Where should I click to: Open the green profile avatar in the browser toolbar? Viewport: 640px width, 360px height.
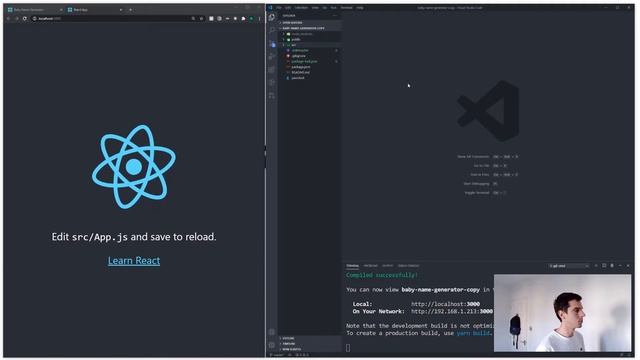(251, 18)
